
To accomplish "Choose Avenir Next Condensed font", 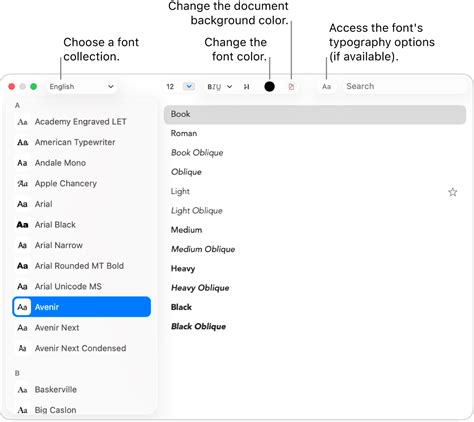I will point(82,348).
